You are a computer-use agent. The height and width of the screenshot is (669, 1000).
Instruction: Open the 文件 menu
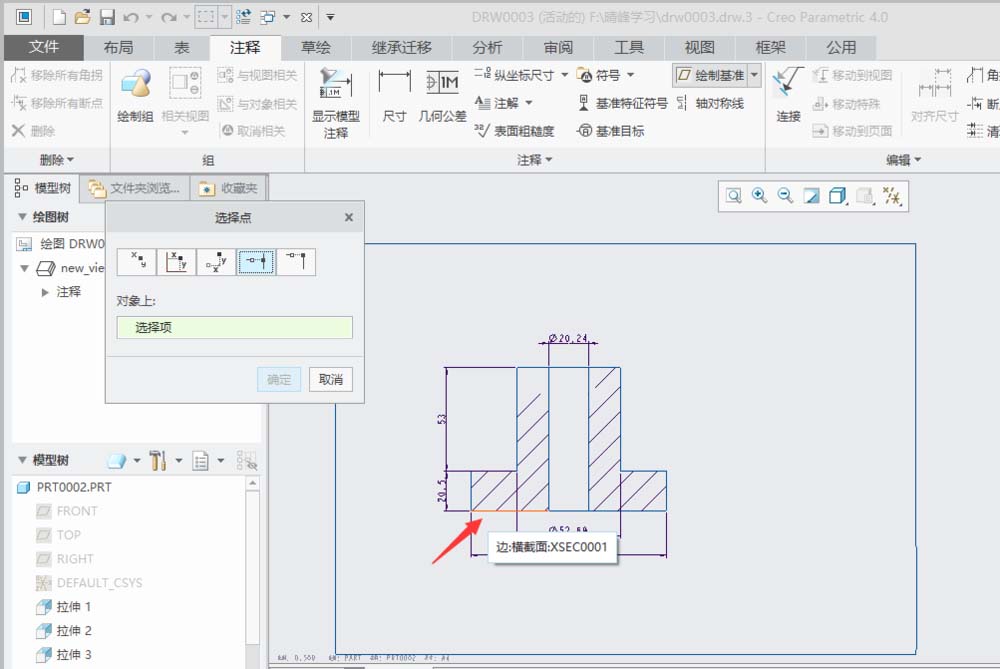click(x=43, y=47)
